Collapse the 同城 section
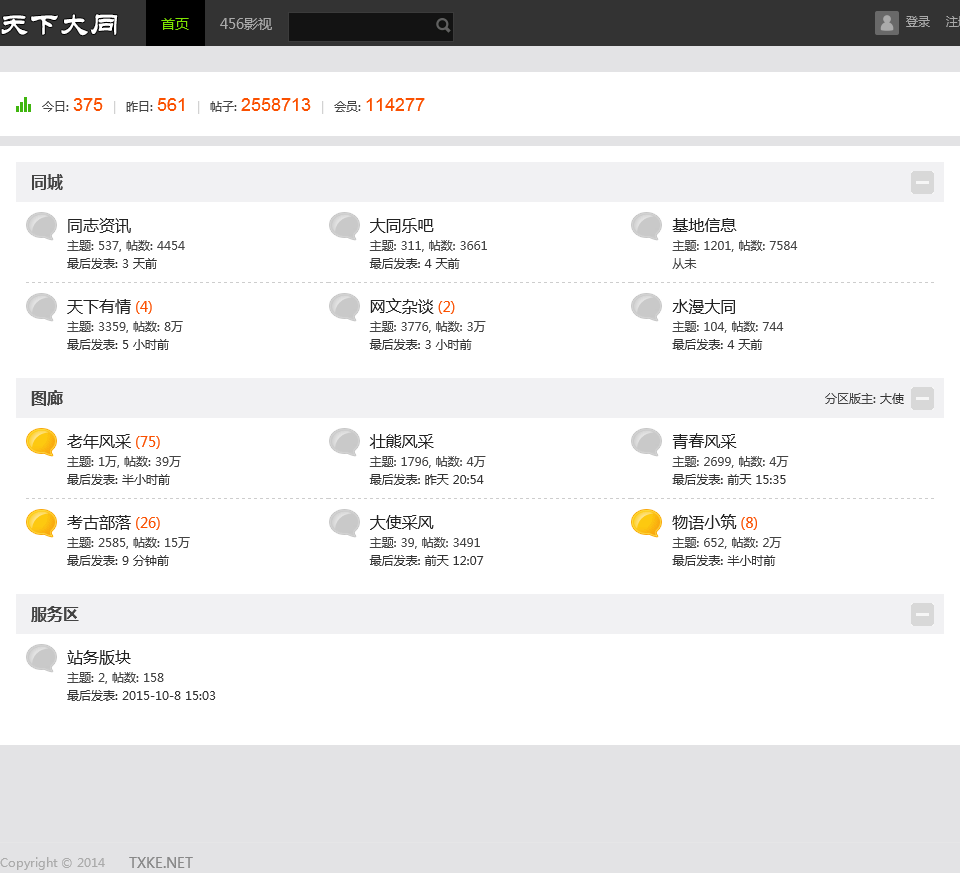Screen dimensions: 960x873 tap(922, 182)
